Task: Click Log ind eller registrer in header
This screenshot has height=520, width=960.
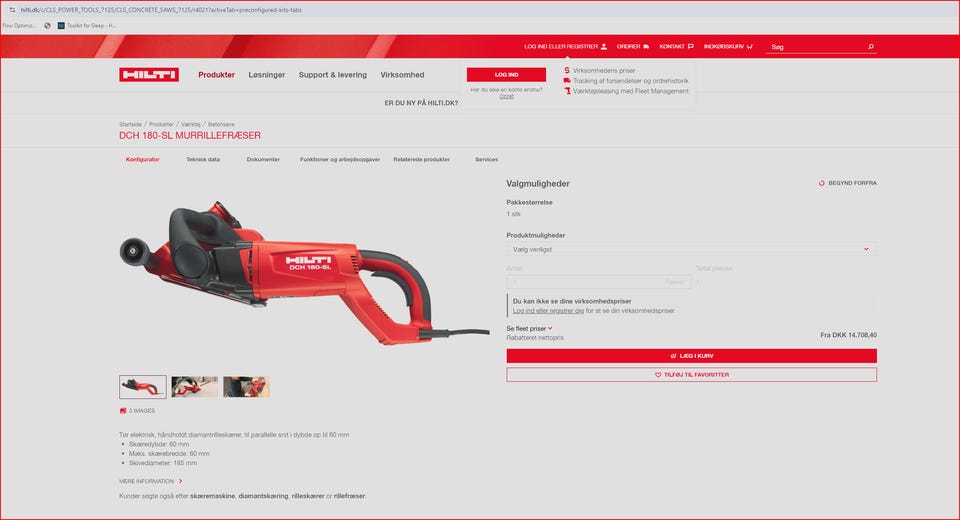Action: click(561, 47)
